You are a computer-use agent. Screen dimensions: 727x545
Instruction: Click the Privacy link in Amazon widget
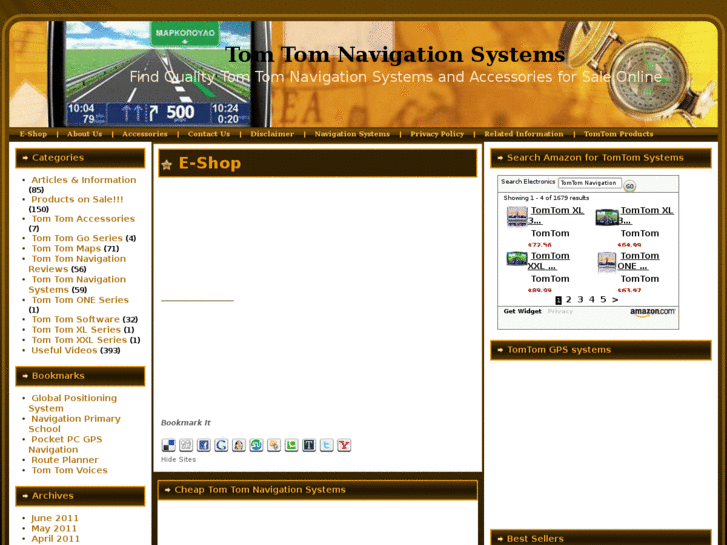tap(560, 311)
